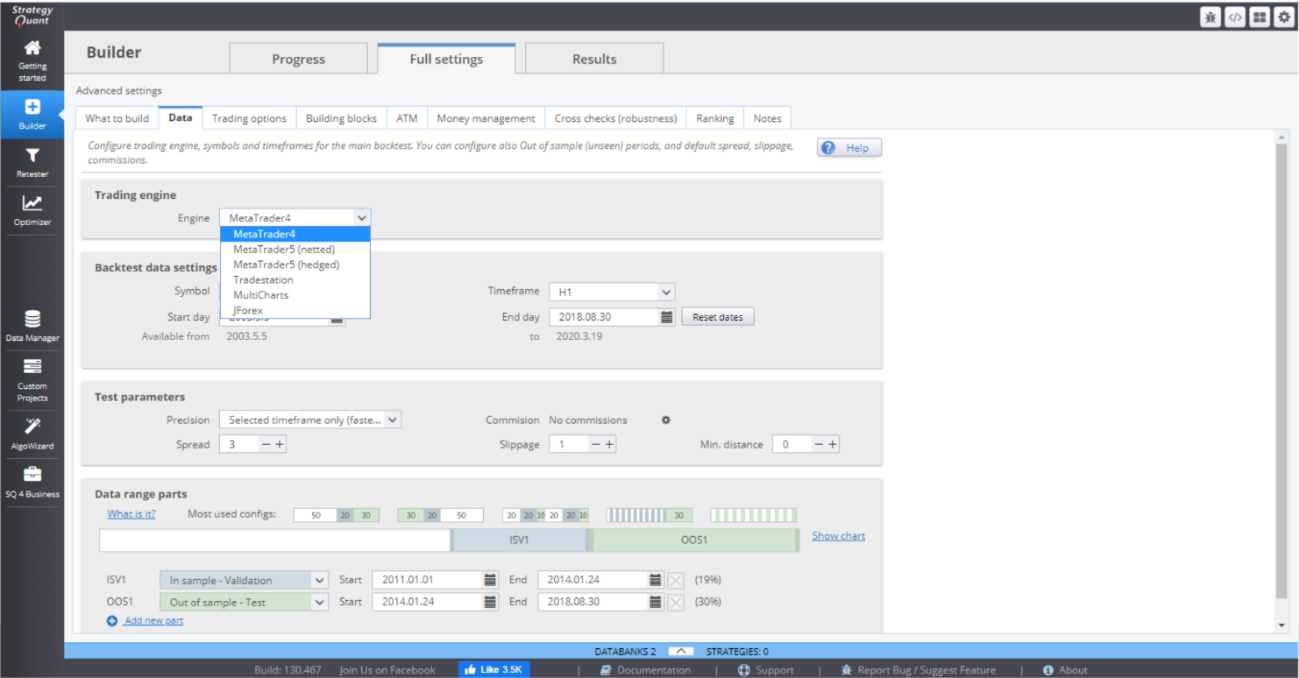Click the Facebook Like 3.5K button
1299x678 pixels.
coord(494,670)
